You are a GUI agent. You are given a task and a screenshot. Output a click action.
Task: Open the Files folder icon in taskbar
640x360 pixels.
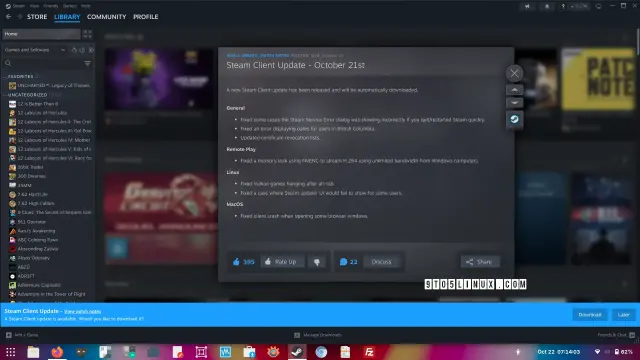click(x=33, y=352)
